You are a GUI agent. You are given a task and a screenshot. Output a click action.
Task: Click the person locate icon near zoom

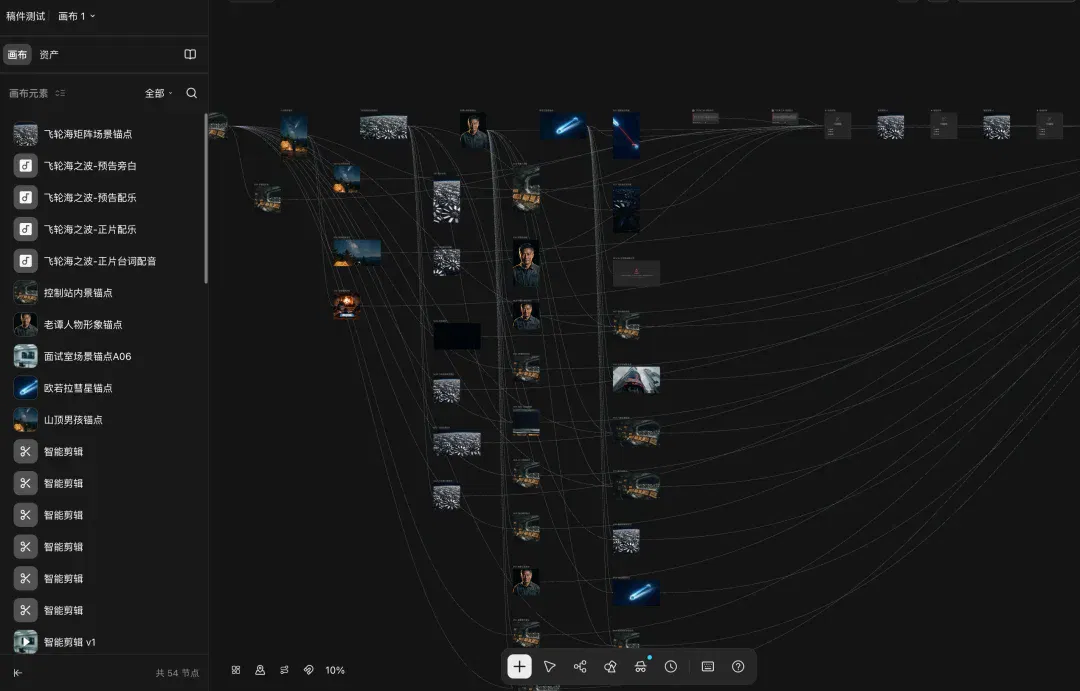pos(260,670)
